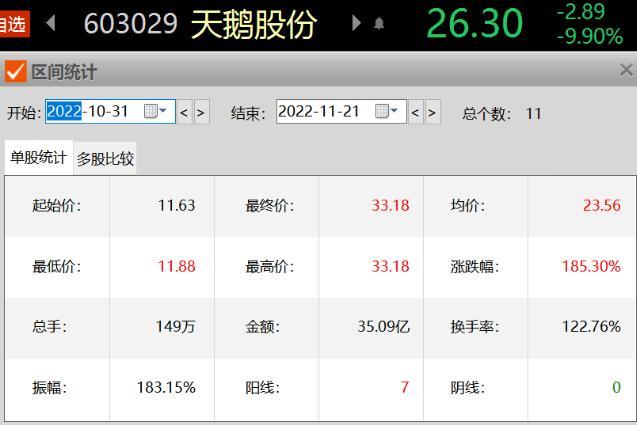Click the current price 26.30
Screen dimensions: 637x425
475,24
